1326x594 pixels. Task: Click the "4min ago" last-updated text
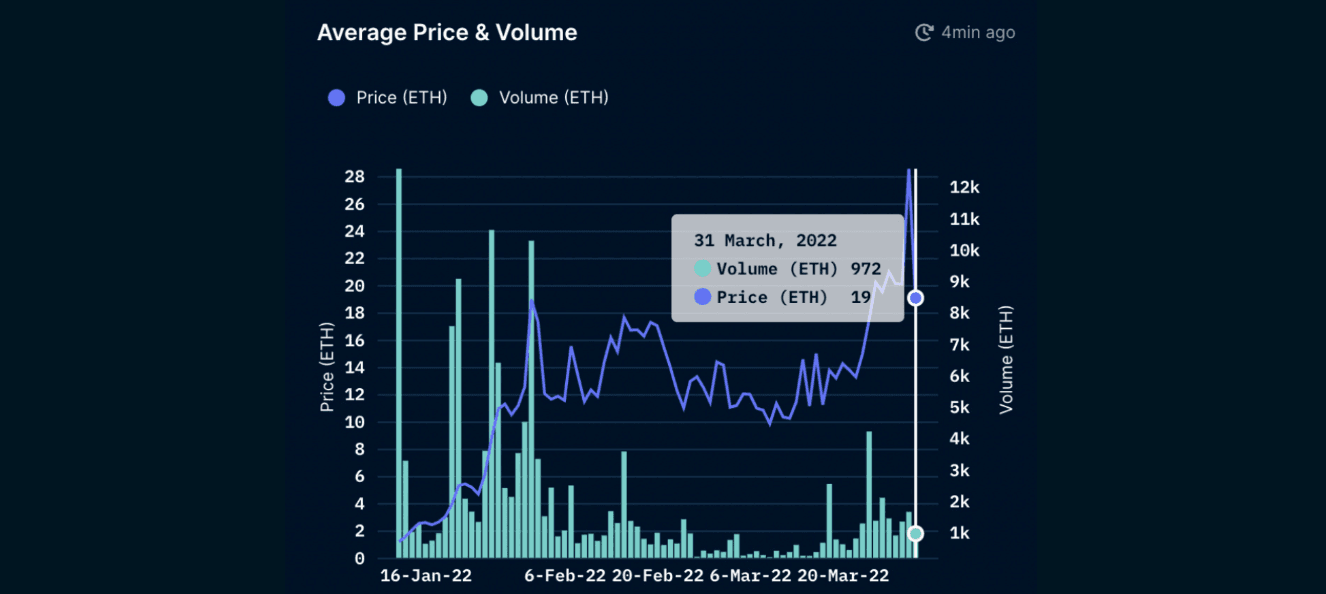pos(978,33)
